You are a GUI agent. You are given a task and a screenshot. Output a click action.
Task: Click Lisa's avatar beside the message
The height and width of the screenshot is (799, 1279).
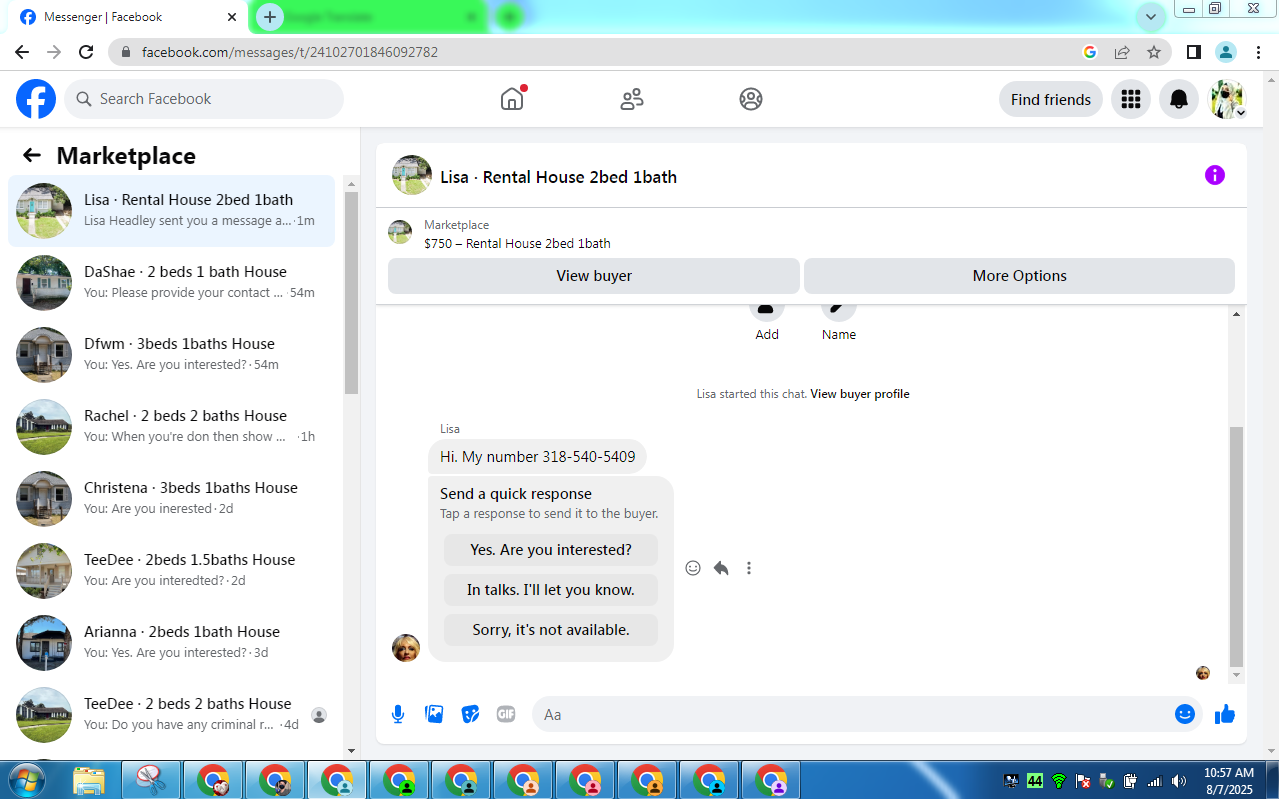pos(406,648)
